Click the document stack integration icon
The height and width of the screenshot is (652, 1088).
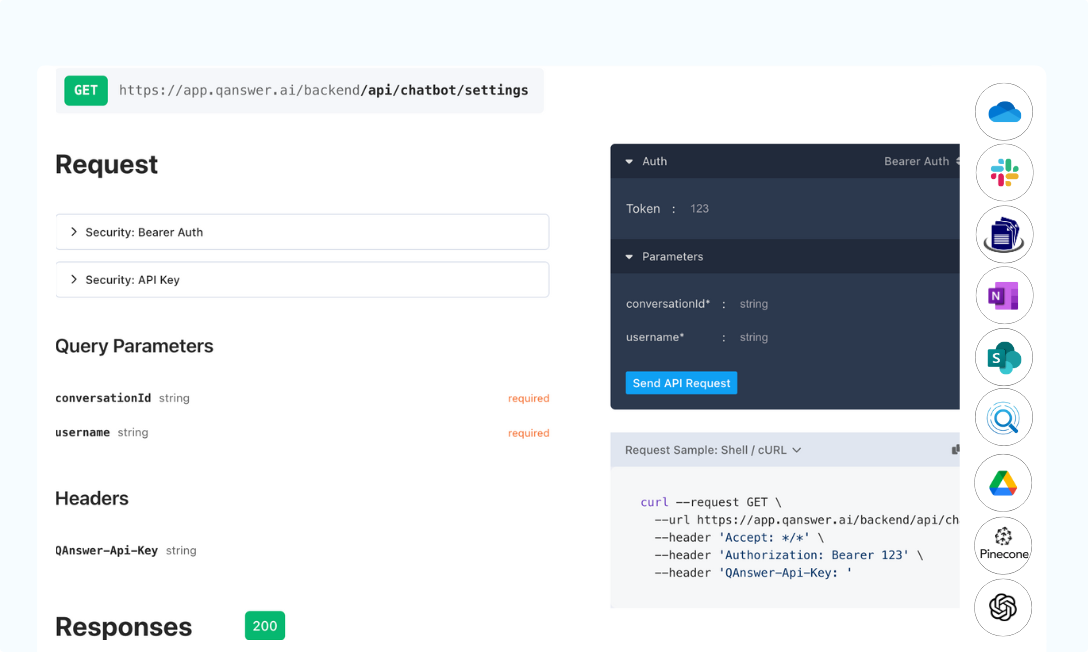pos(1003,234)
